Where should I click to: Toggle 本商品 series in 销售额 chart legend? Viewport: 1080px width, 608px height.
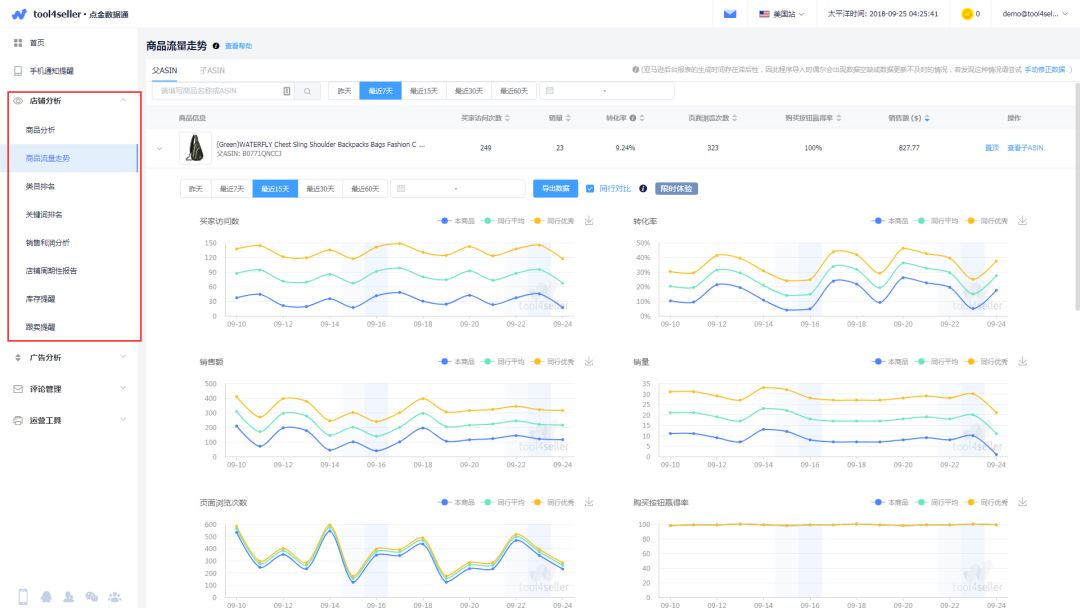(x=457, y=361)
